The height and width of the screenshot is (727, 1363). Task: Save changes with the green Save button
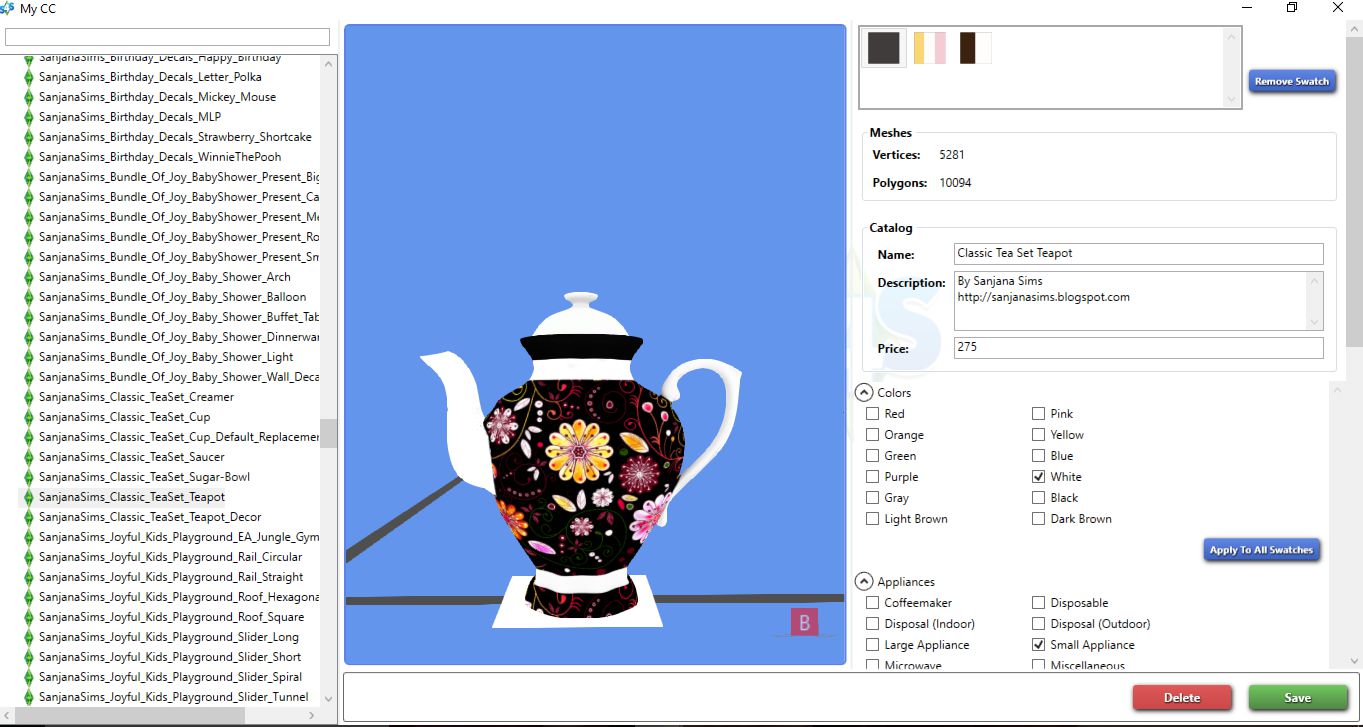(1297, 697)
